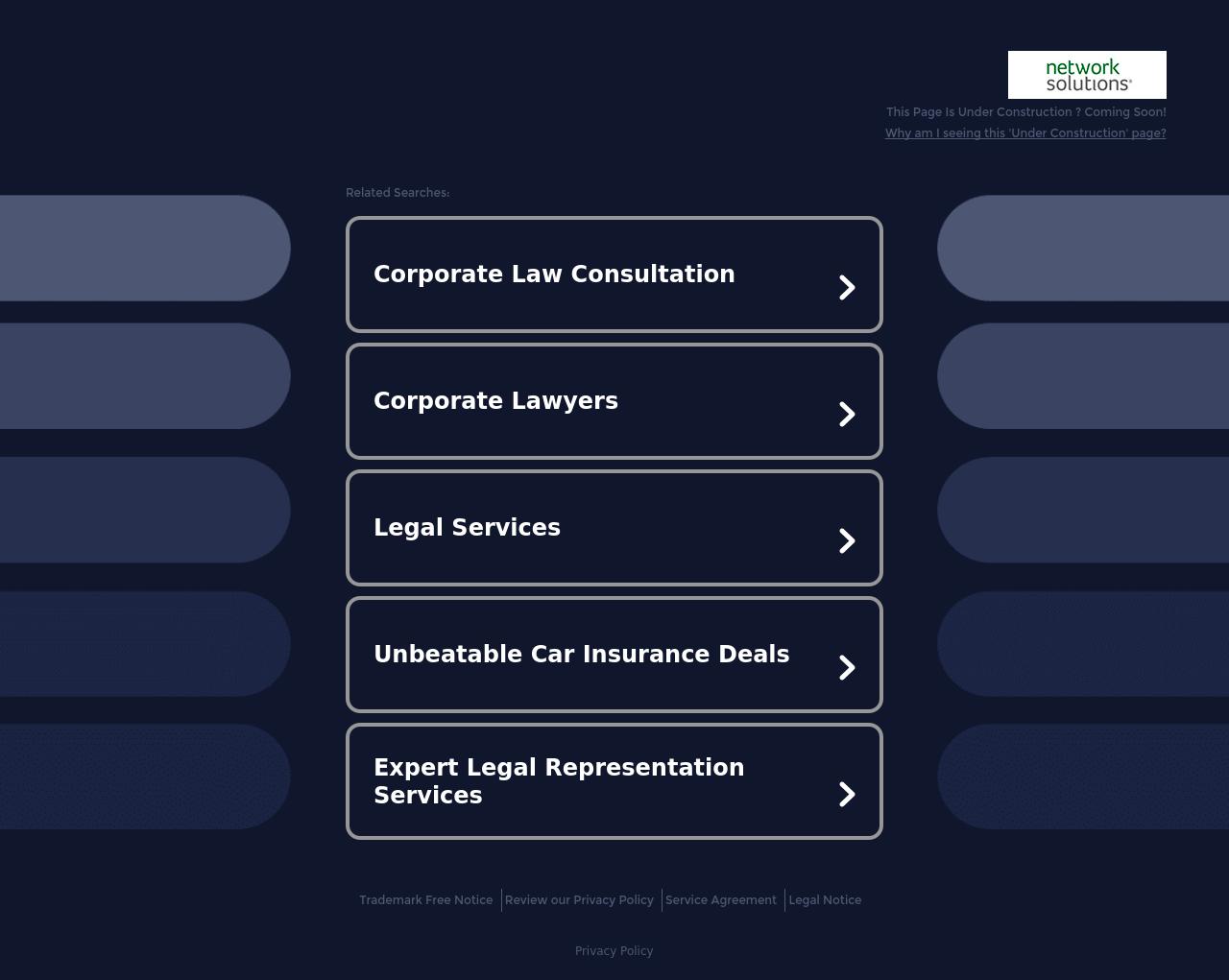
Task: Click the 'Related Searches:' label
Action: 398,193
